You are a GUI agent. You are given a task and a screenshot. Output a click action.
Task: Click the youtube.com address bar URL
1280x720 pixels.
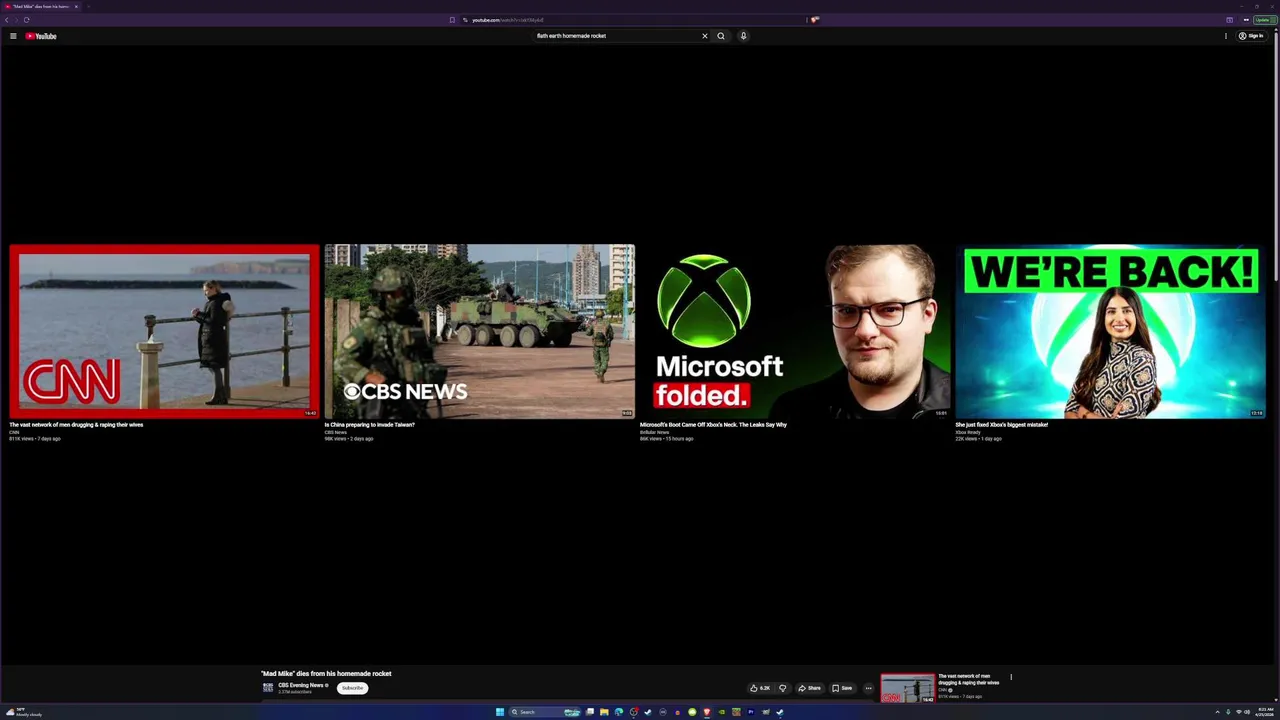(507, 20)
